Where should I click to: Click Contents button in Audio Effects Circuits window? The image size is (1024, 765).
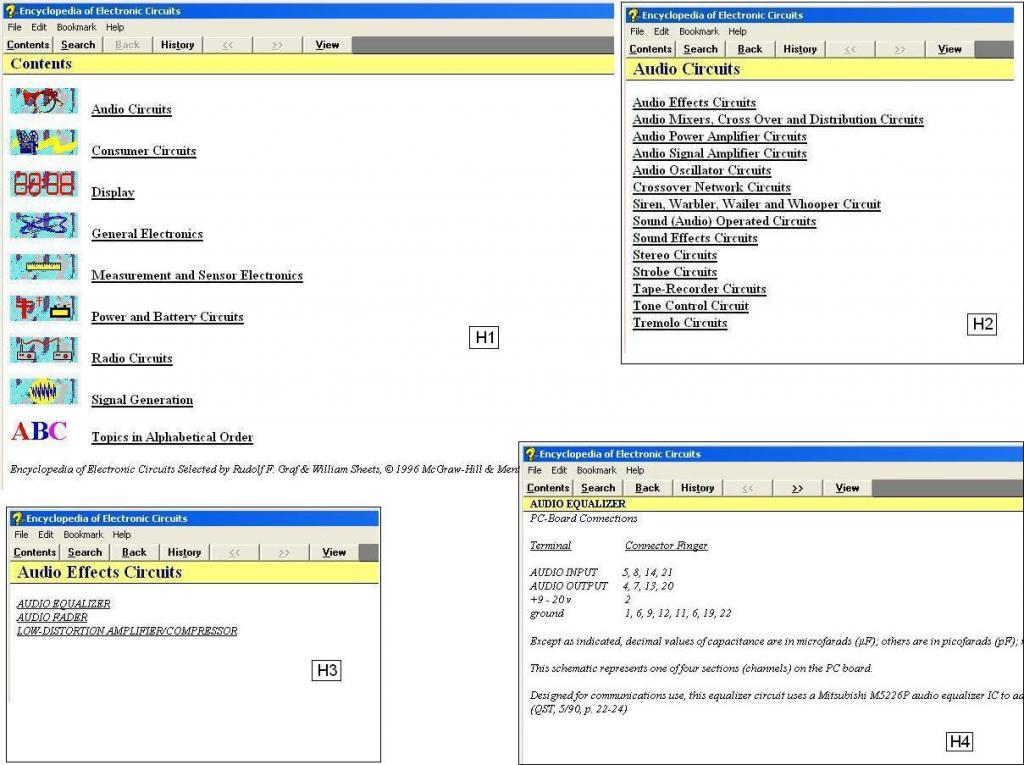coord(35,552)
